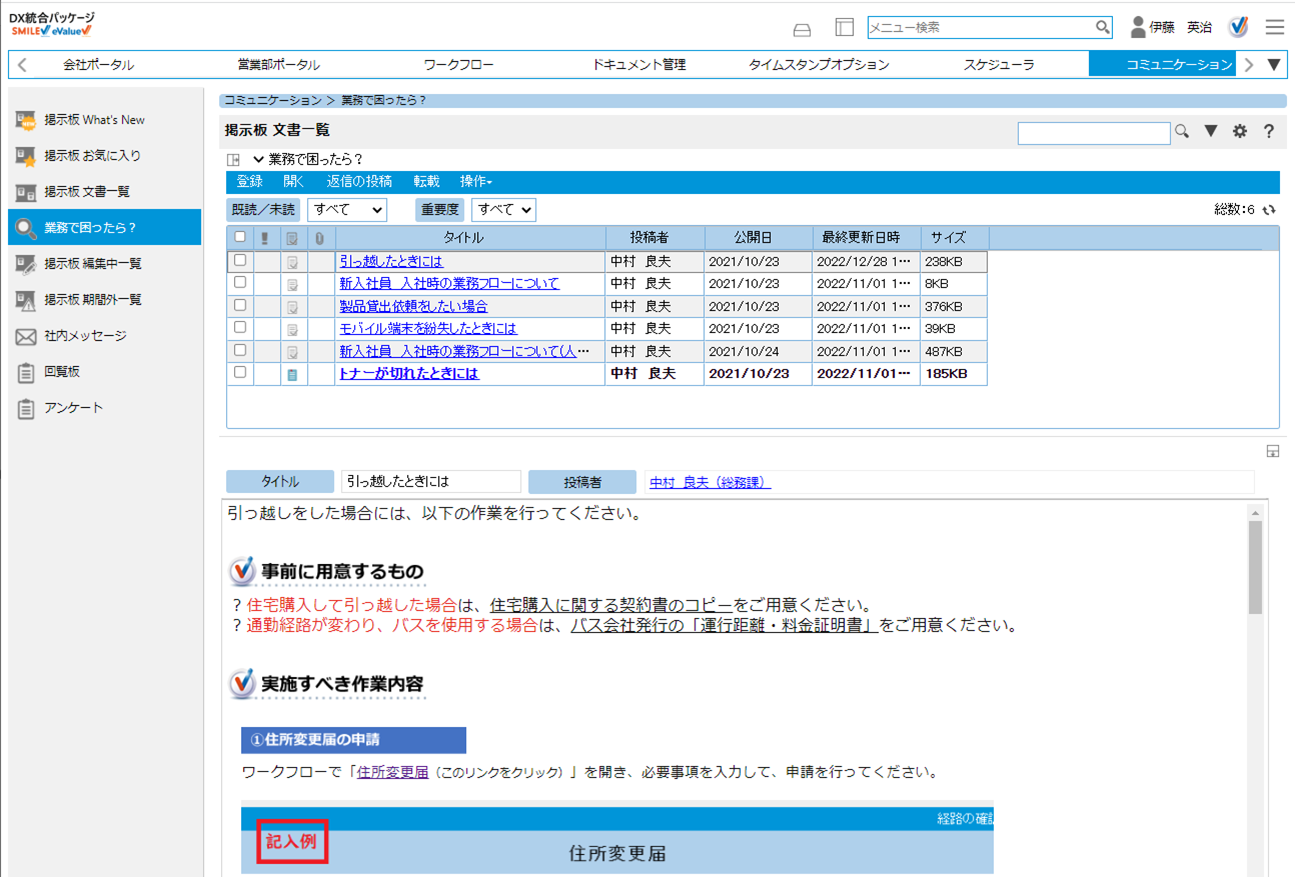The image size is (1295, 877).
Task: Open the モバイル端末を紛失したときには link
Action: [428, 328]
